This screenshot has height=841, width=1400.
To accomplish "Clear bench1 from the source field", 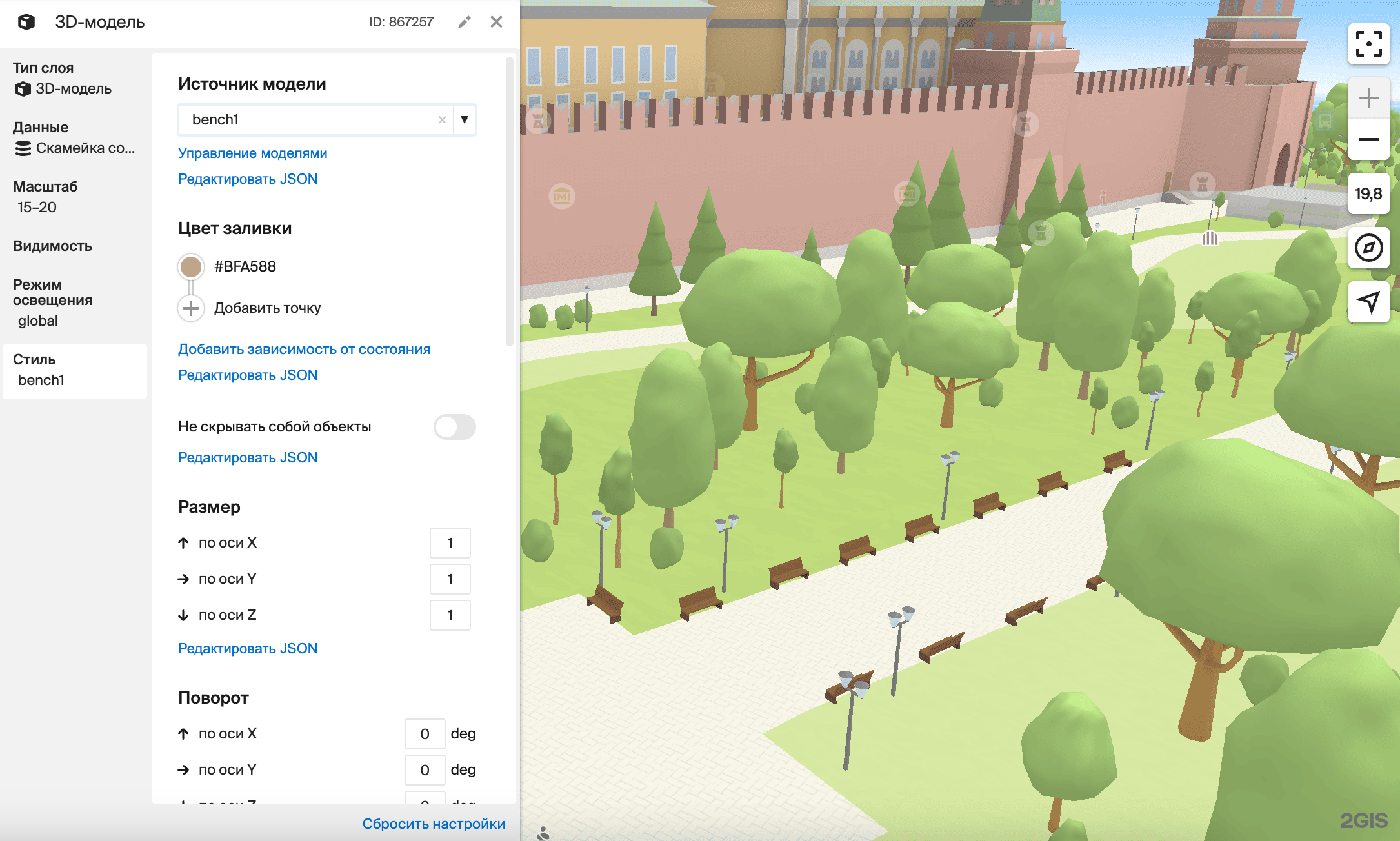I will pos(442,120).
